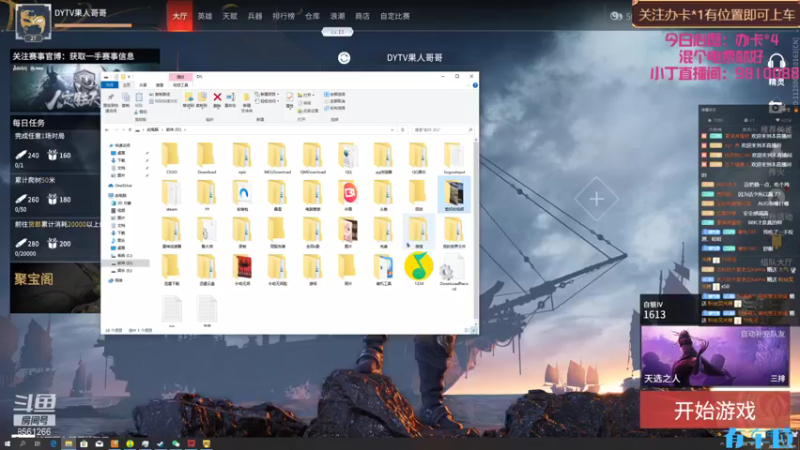Switch to the Explorer large icons view button
800x450 pixels.
tap(474, 330)
